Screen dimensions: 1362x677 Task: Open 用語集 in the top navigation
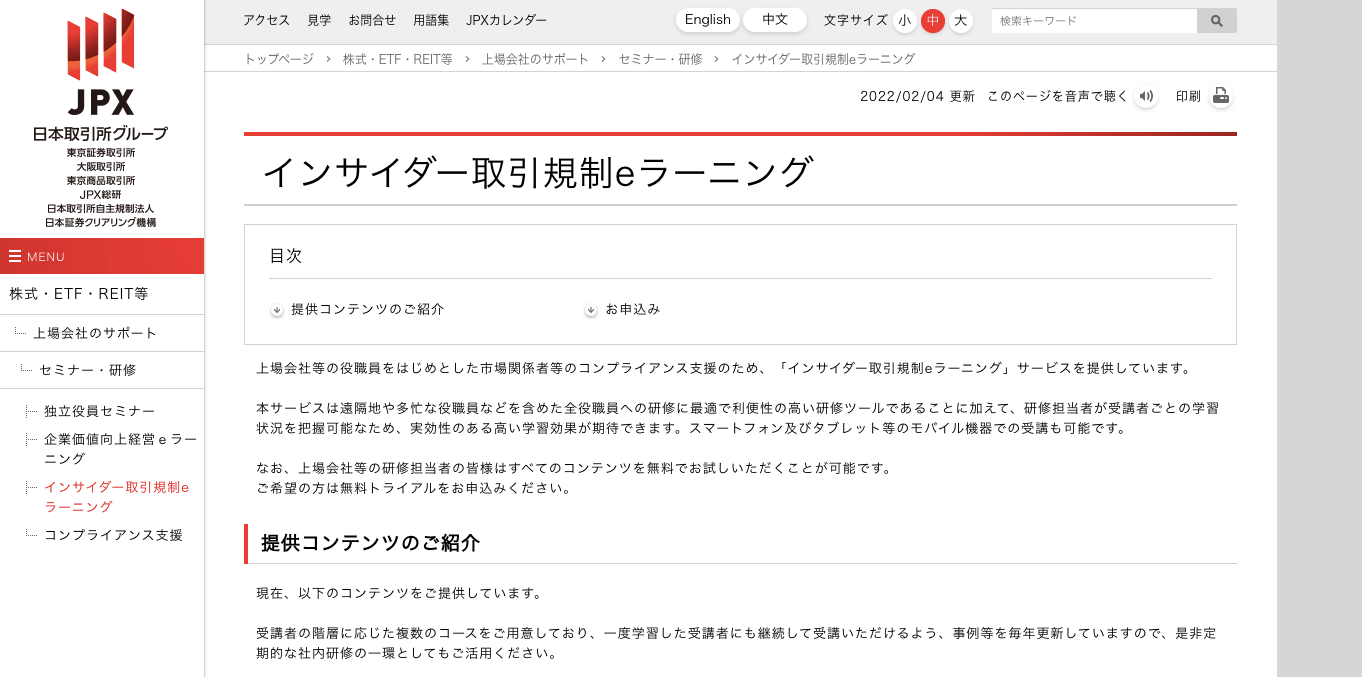tap(431, 19)
